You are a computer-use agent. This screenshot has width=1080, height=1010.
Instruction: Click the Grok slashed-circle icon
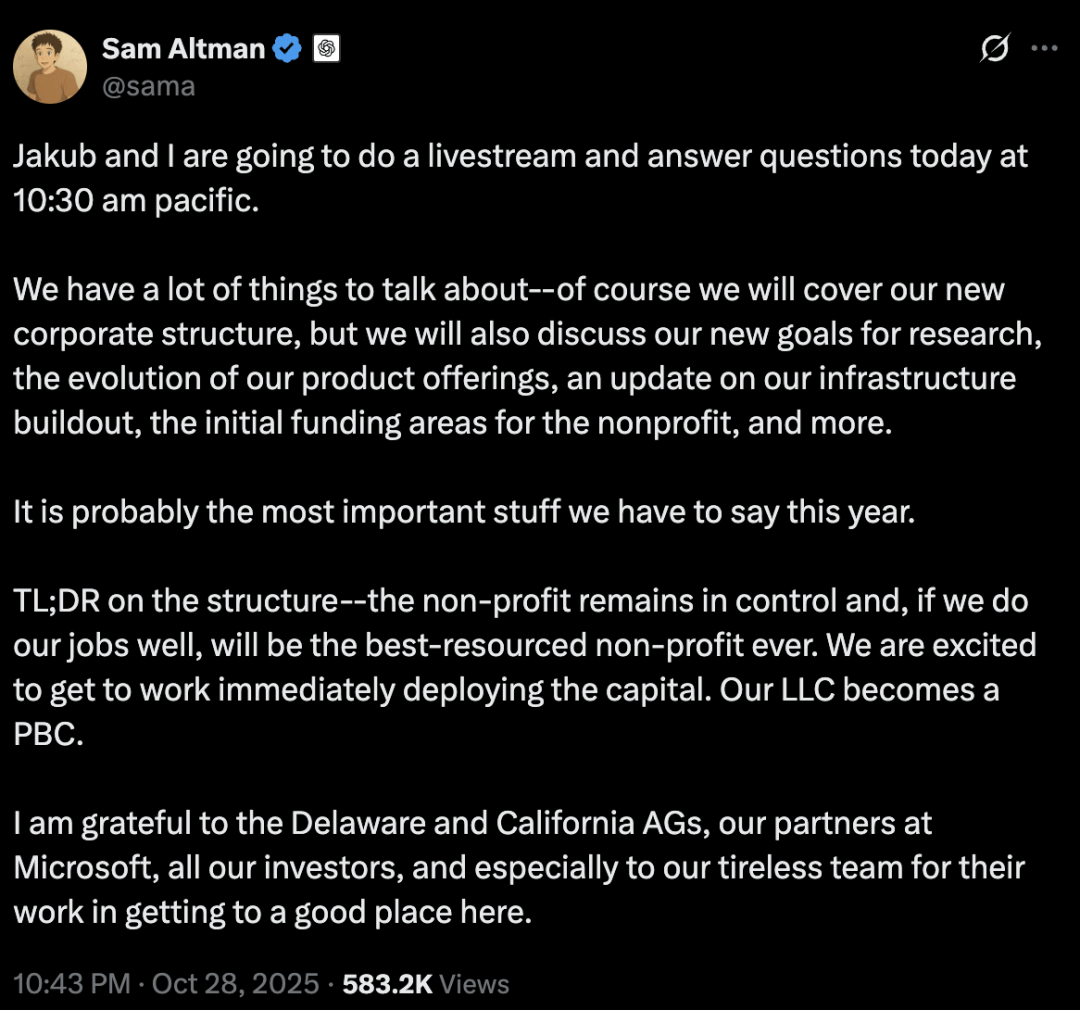click(994, 48)
